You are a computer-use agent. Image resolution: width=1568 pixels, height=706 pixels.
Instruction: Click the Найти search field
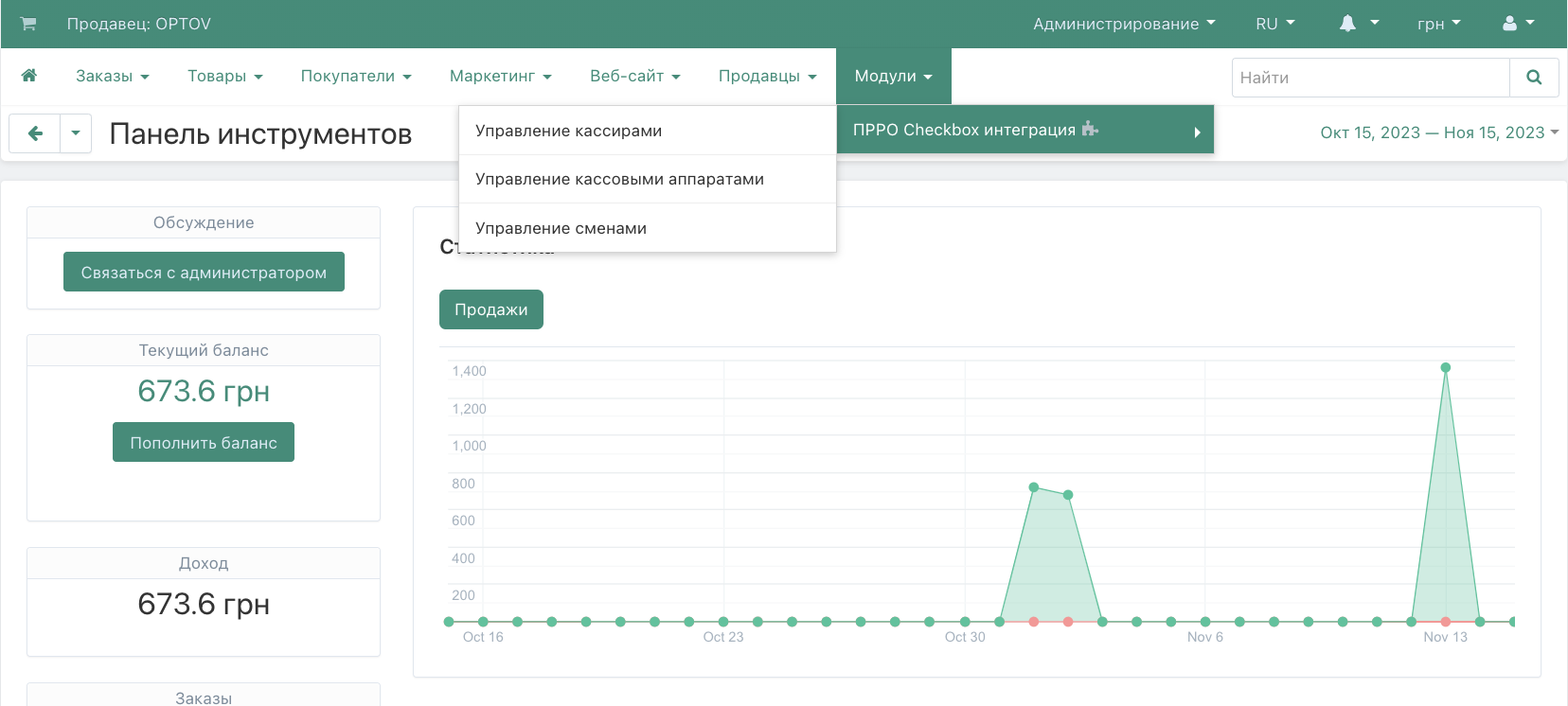[1370, 78]
